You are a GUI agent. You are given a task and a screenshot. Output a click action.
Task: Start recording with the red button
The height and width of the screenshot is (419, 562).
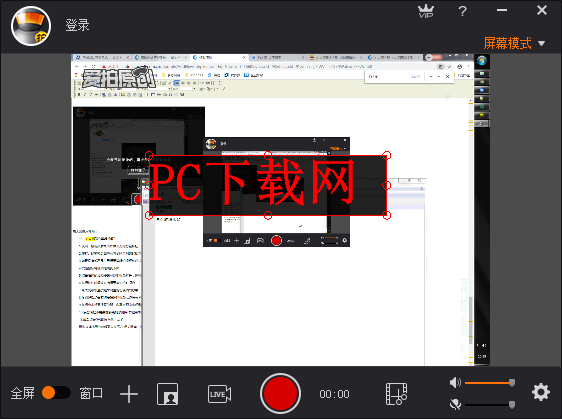(x=280, y=393)
